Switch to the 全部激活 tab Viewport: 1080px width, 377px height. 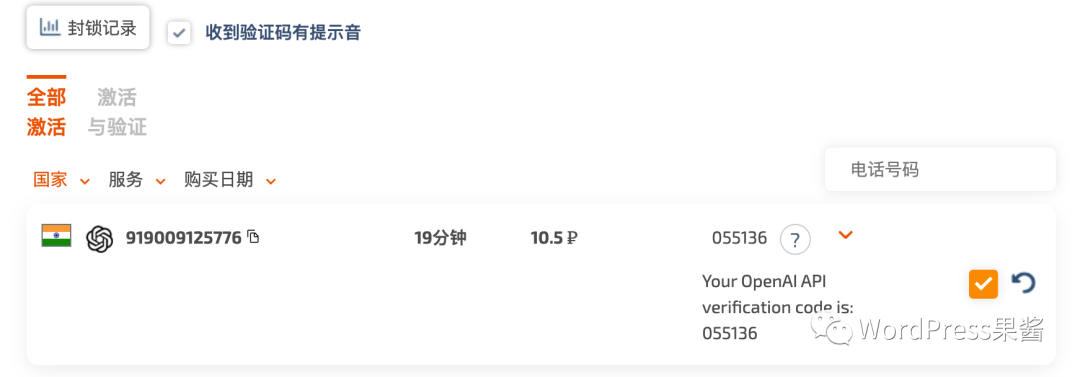(46, 112)
